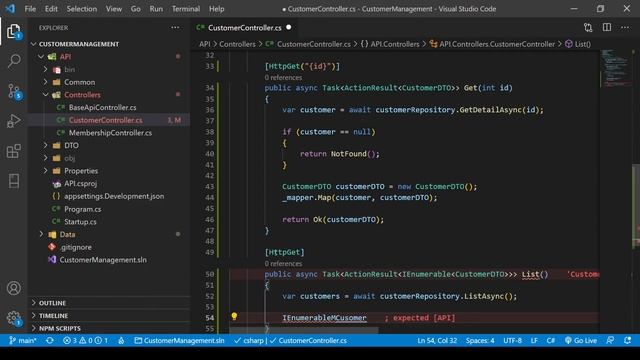
Task: Expand the obj folder
Action: [x=45, y=158]
